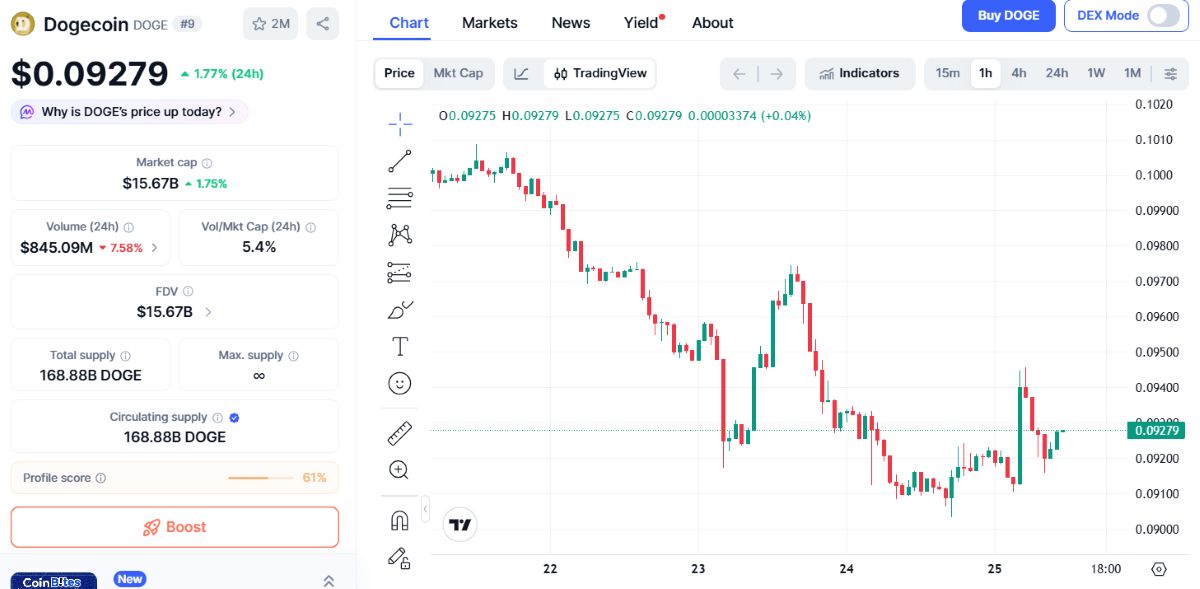Click the Boost button
The height and width of the screenshot is (589, 1200).
[x=175, y=527]
